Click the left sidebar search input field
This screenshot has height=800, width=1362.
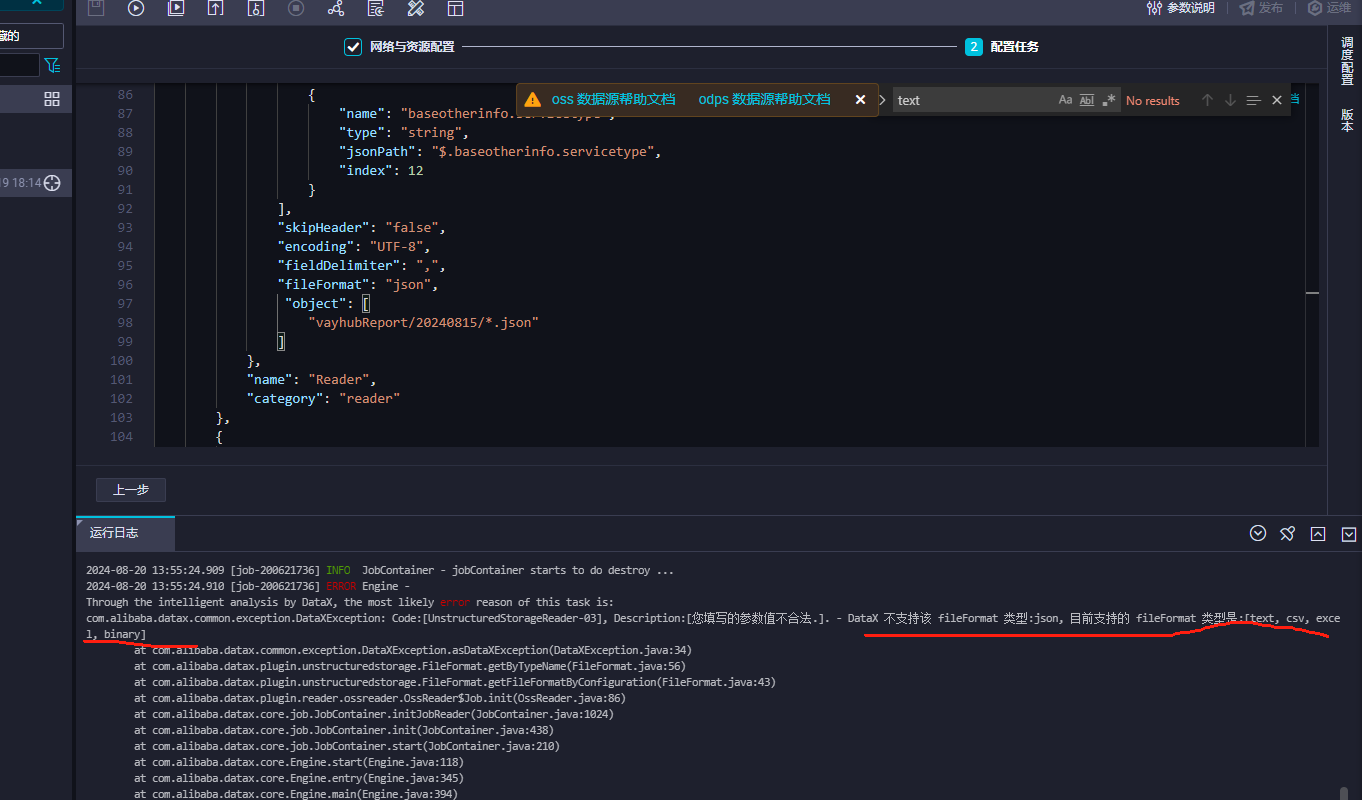pos(19,65)
